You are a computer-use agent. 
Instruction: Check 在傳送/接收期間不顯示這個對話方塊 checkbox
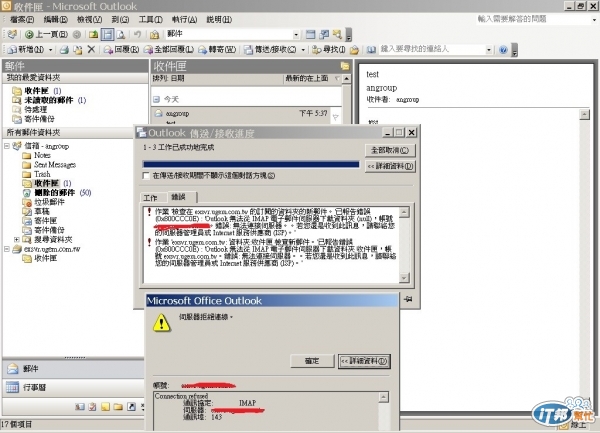point(146,176)
